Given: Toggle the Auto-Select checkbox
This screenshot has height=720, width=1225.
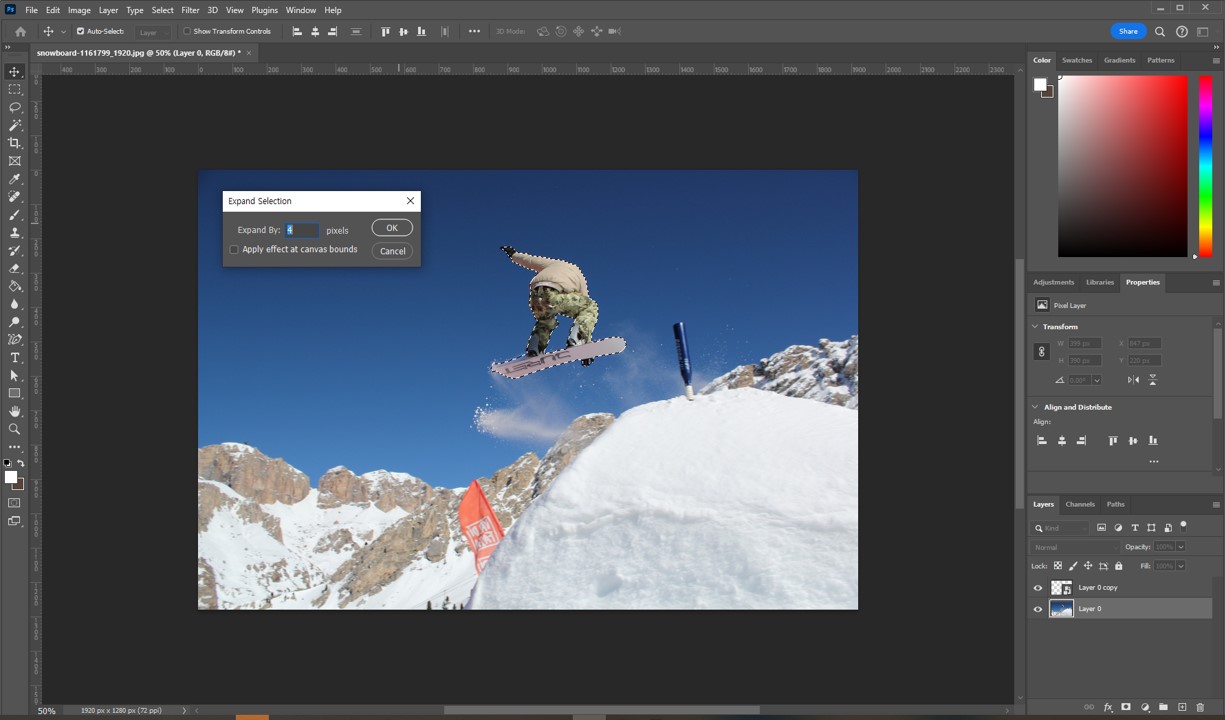Looking at the screenshot, I should click(x=81, y=31).
